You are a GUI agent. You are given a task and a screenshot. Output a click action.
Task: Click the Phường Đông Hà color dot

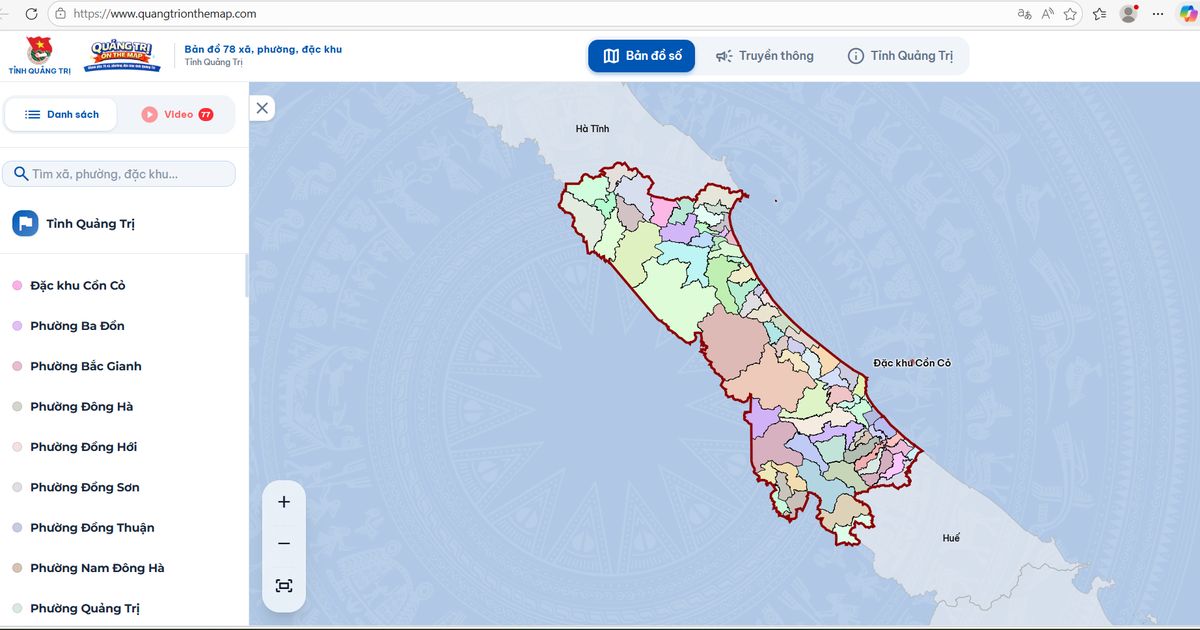pos(17,407)
